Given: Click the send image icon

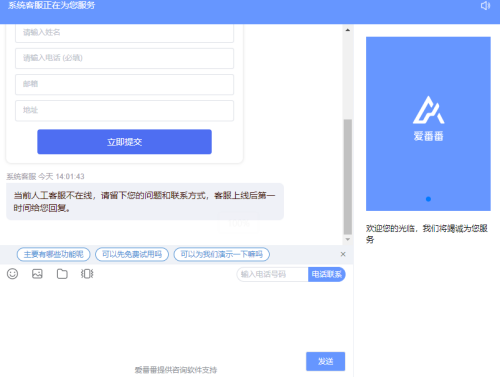Looking at the screenshot, I should point(37,274).
